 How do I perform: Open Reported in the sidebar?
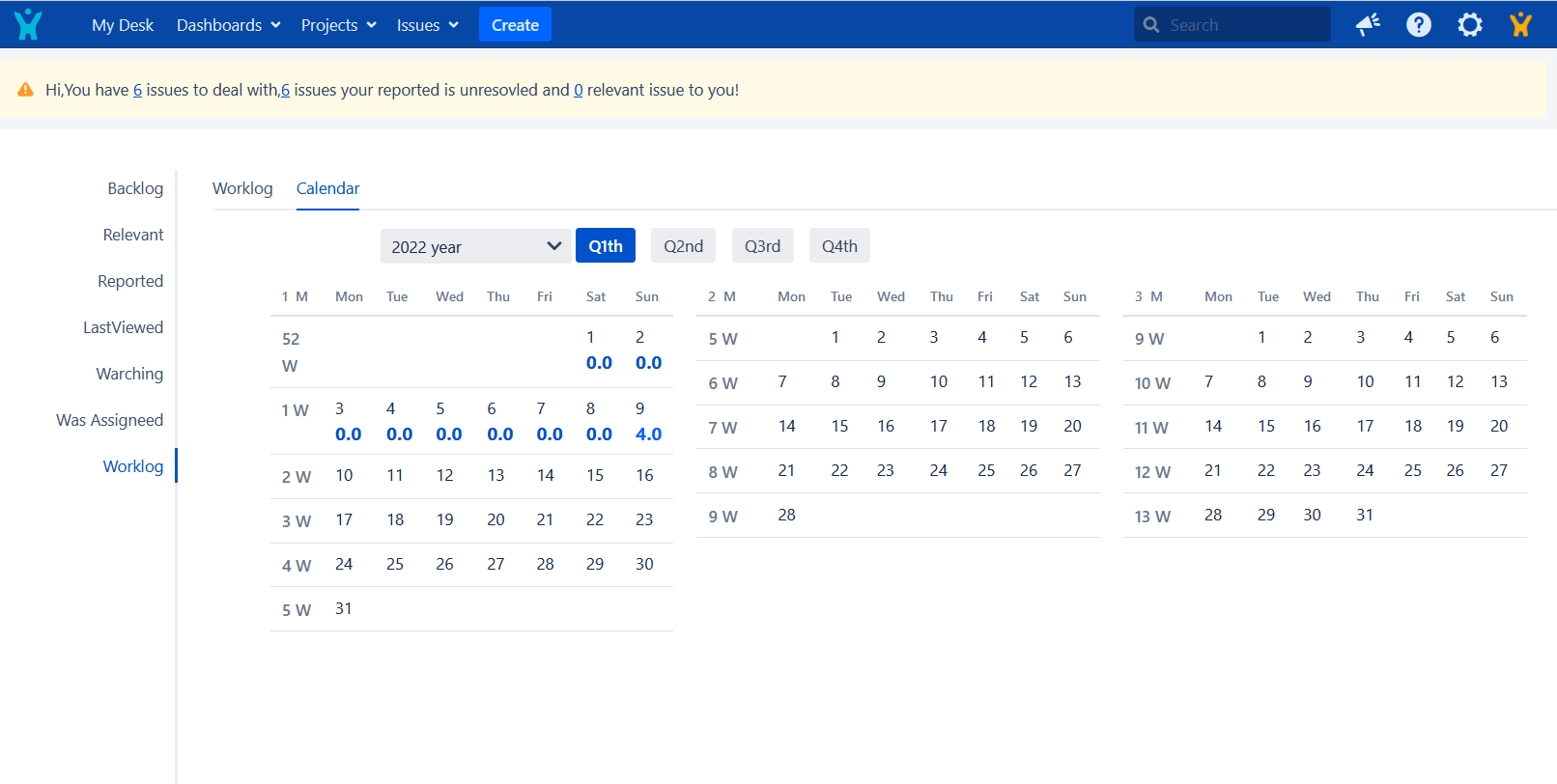[130, 281]
